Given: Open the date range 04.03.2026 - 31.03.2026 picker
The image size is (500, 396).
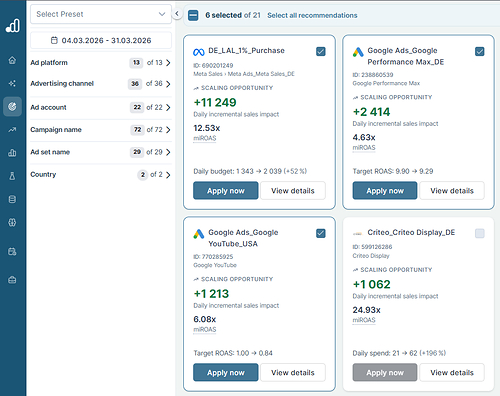Looking at the screenshot, I should click(x=101, y=40).
